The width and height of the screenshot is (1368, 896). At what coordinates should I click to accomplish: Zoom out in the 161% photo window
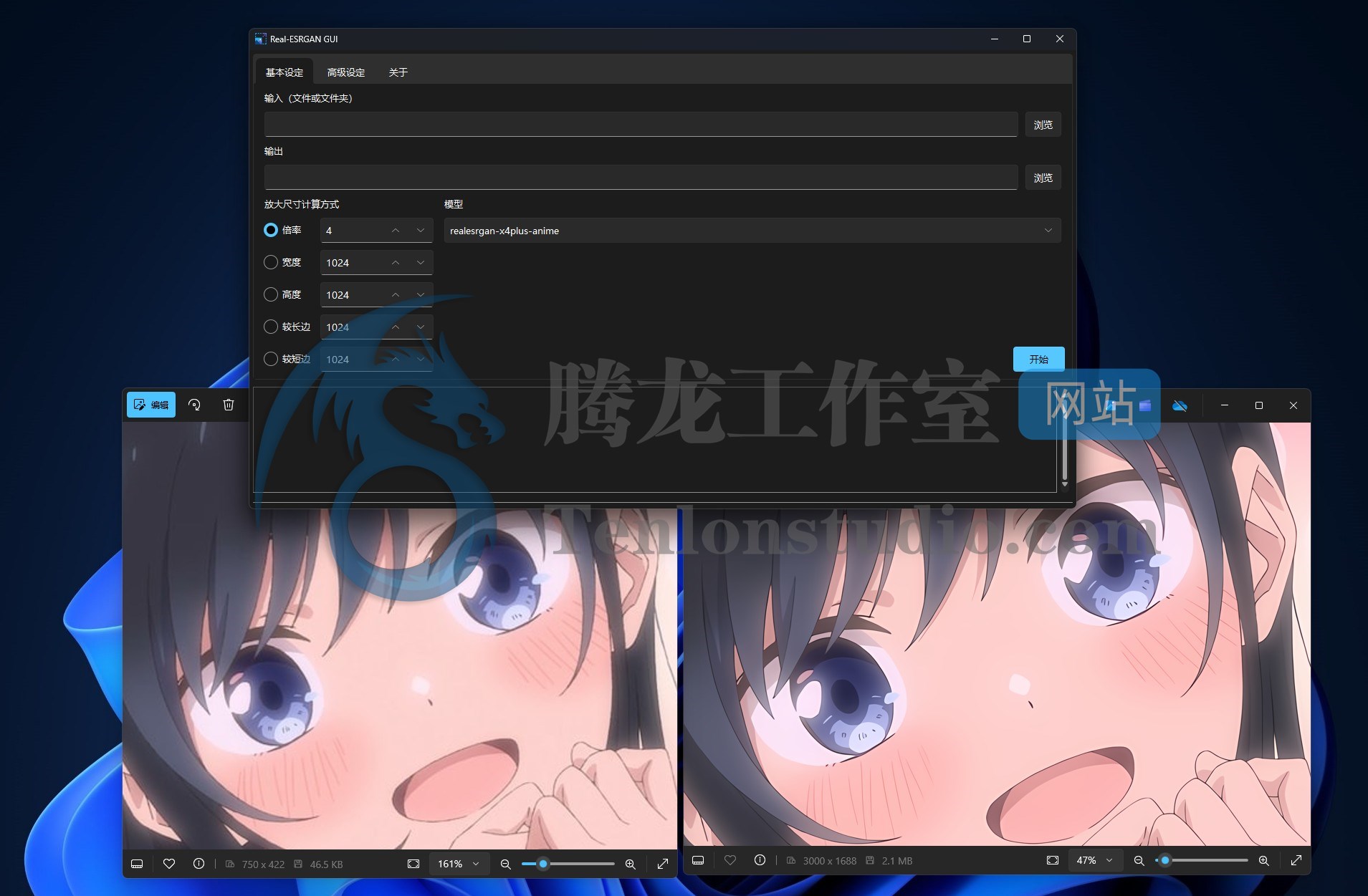point(505,864)
